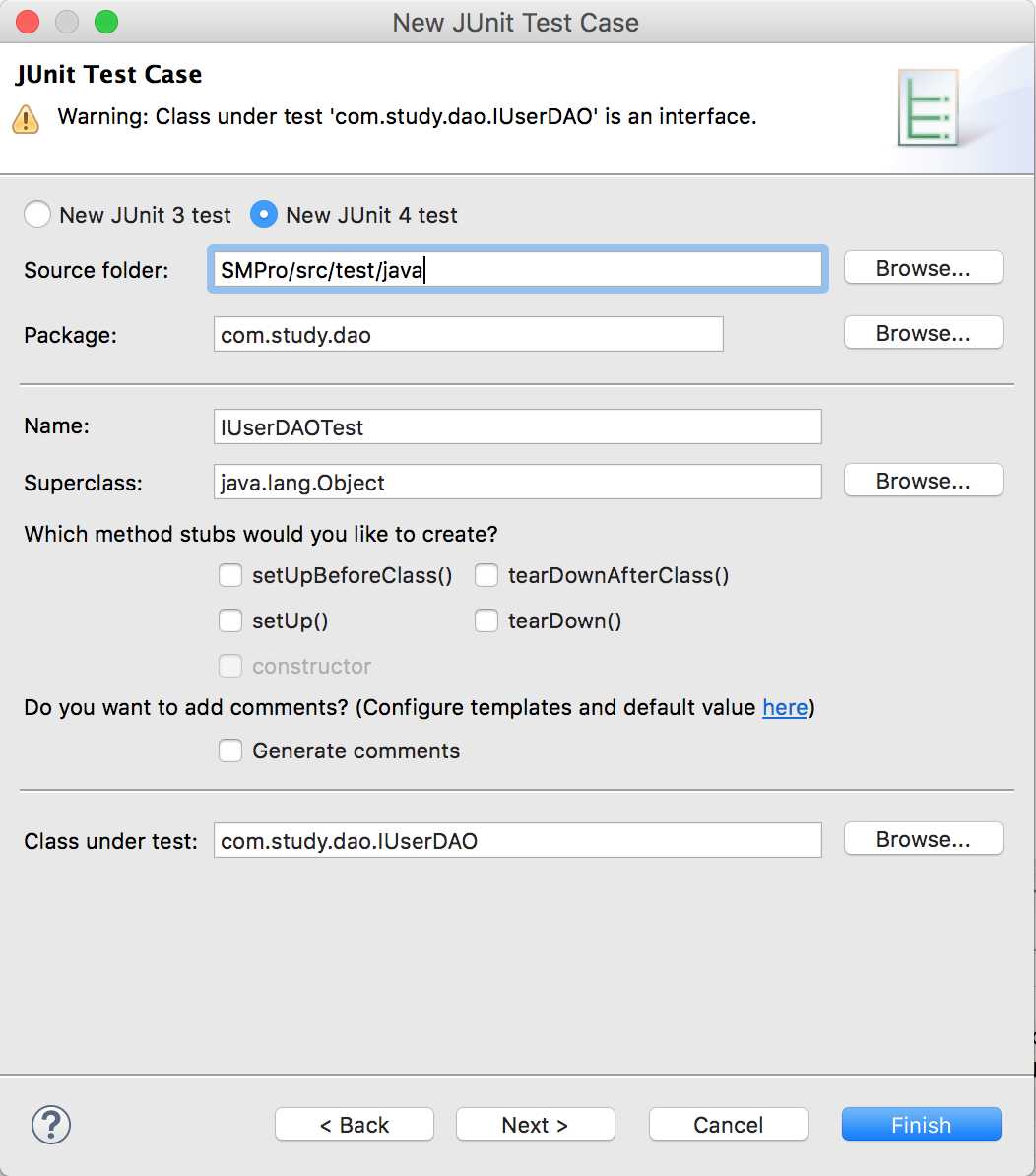Browse for the Package
This screenshot has height=1176, width=1036.
point(923,333)
